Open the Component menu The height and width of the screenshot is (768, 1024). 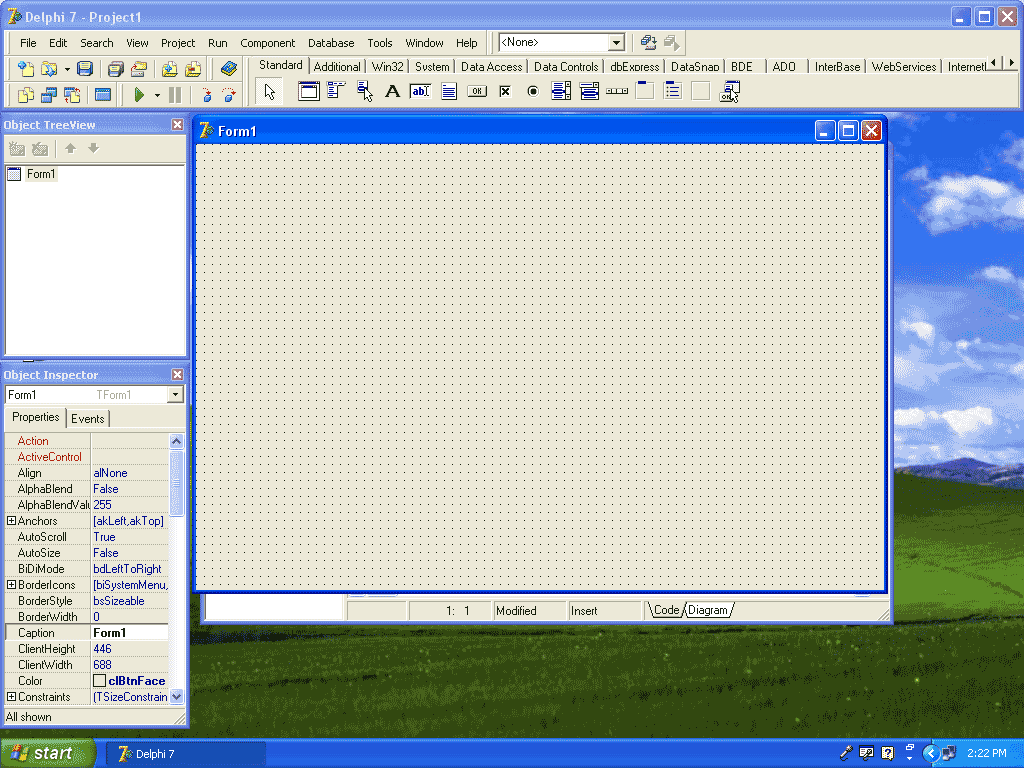click(x=267, y=43)
